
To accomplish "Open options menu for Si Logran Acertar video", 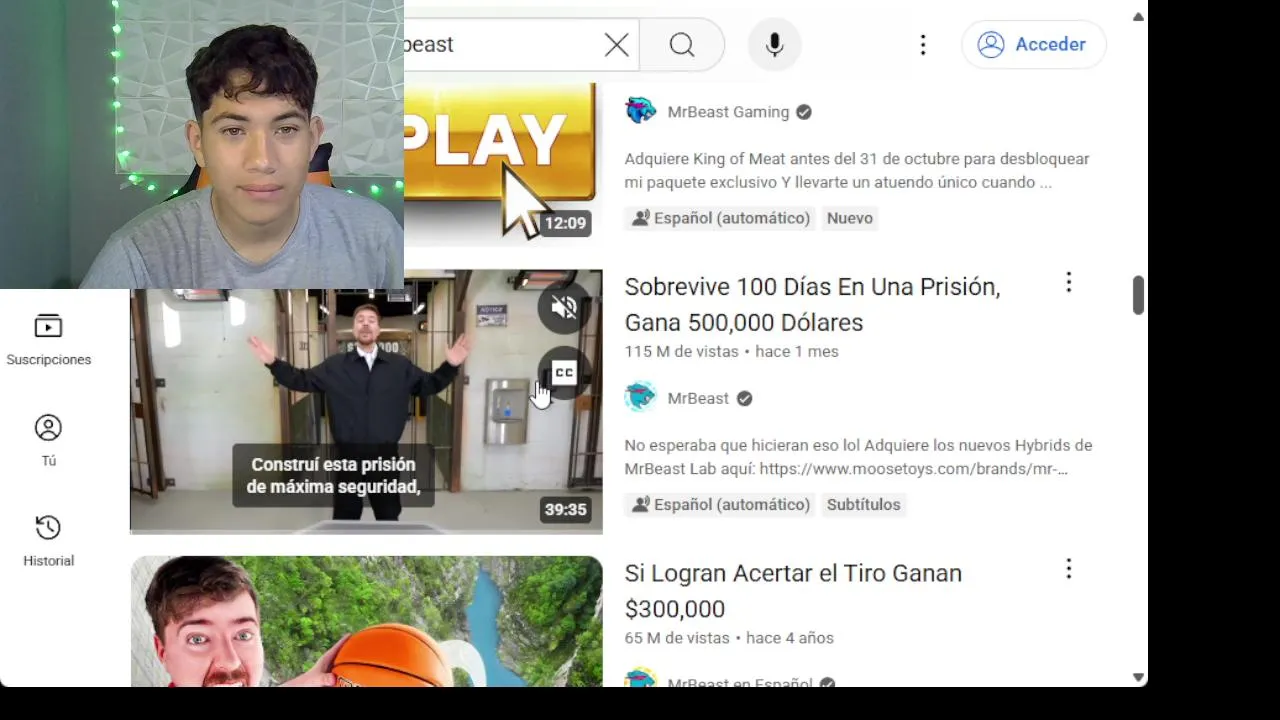I will (x=1069, y=569).
